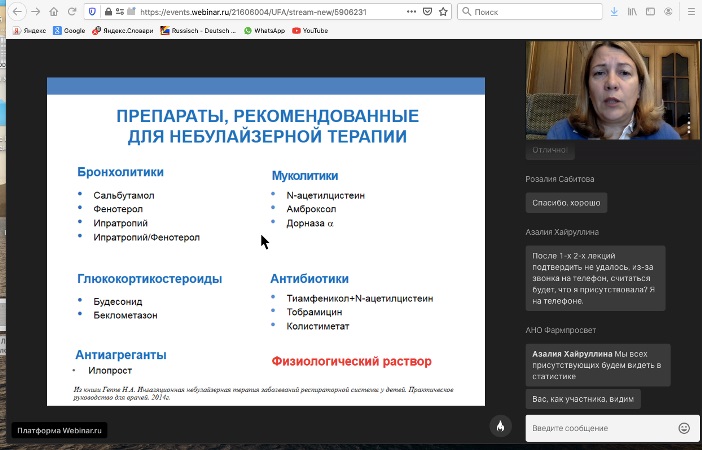Image resolution: width=702 pixels, height=450 pixels.
Task: Click the Антибиотики heading on slide
Action: (x=309, y=279)
